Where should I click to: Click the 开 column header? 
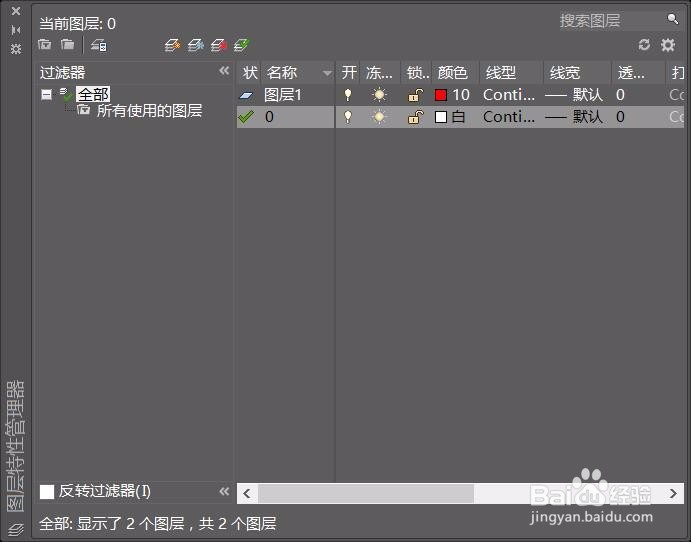point(349,73)
